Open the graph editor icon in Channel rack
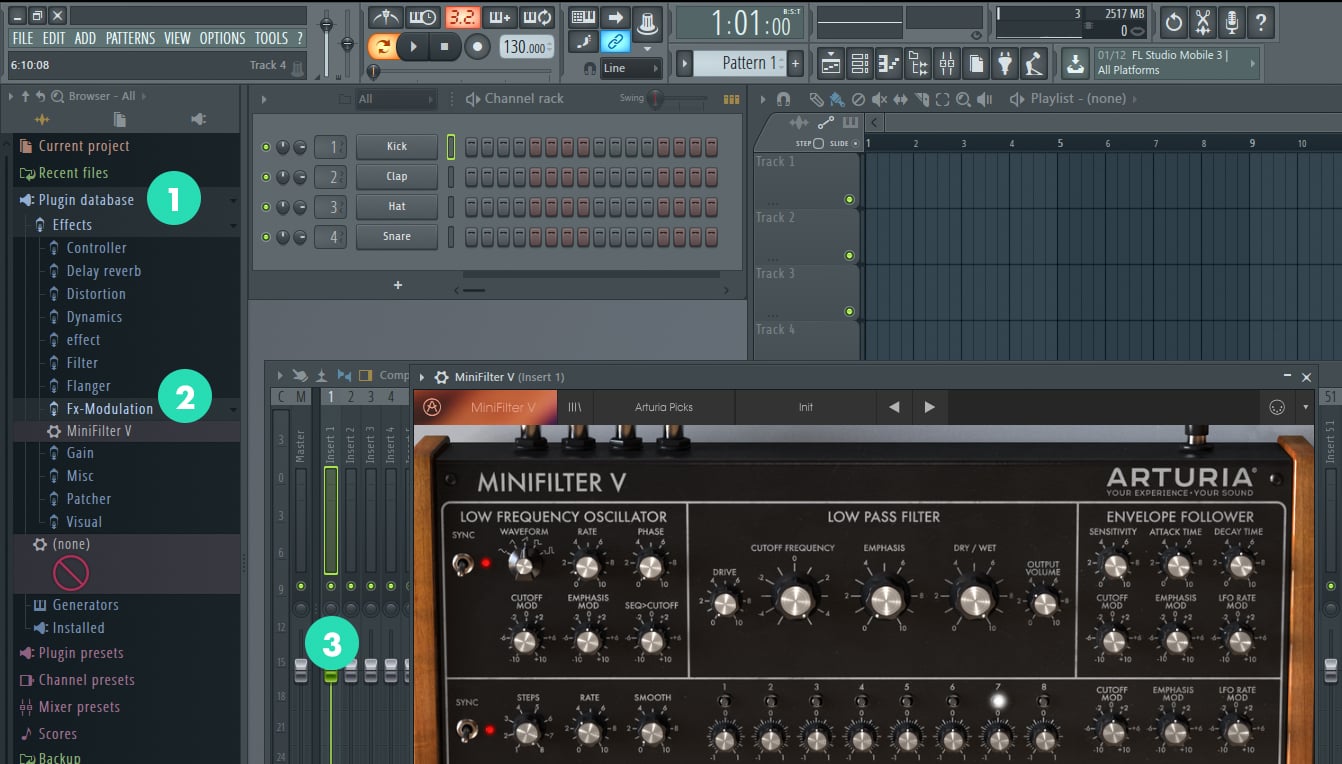This screenshot has width=1342, height=764. coord(731,98)
